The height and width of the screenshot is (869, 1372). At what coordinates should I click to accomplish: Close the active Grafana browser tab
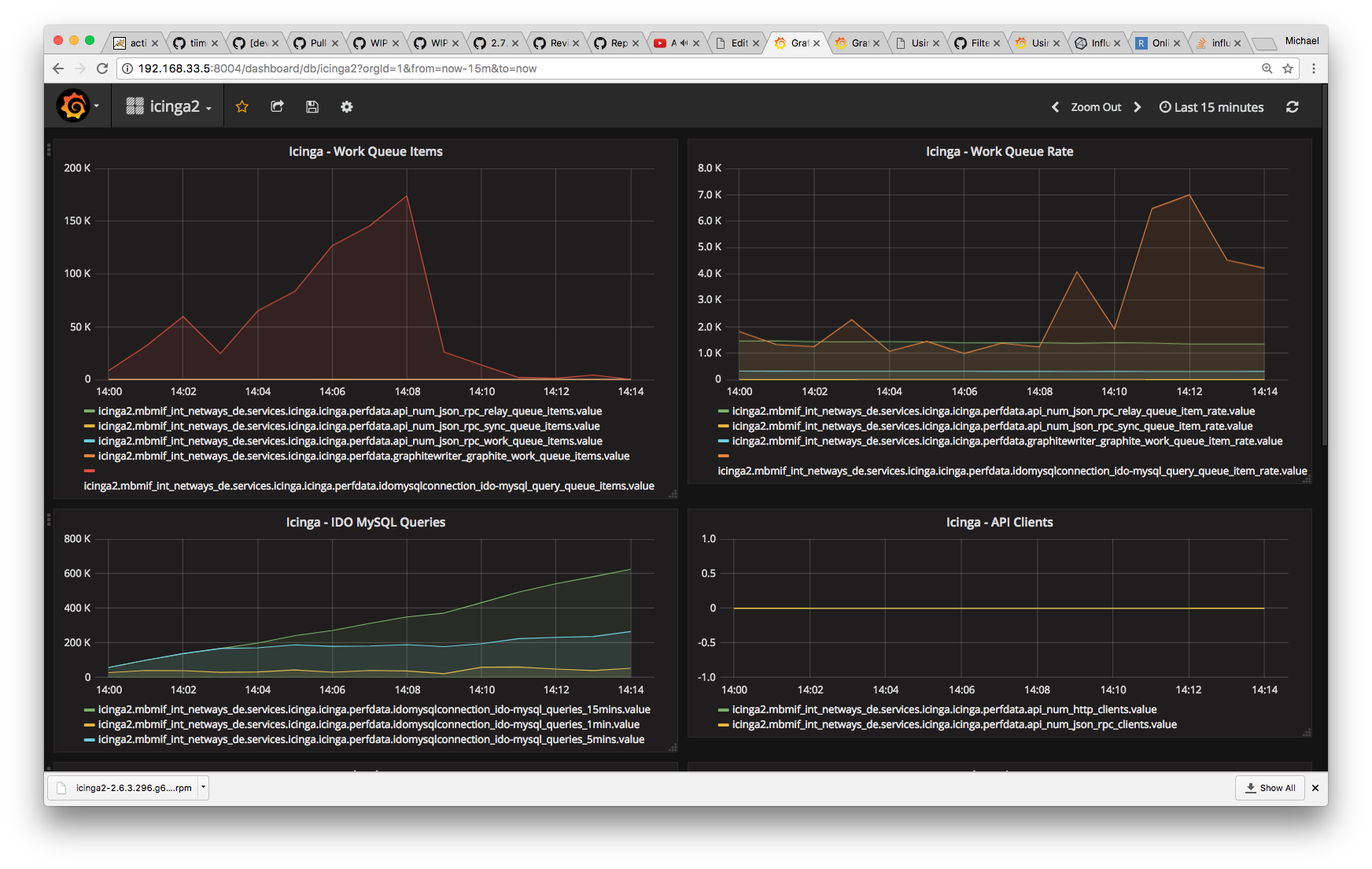tap(817, 43)
